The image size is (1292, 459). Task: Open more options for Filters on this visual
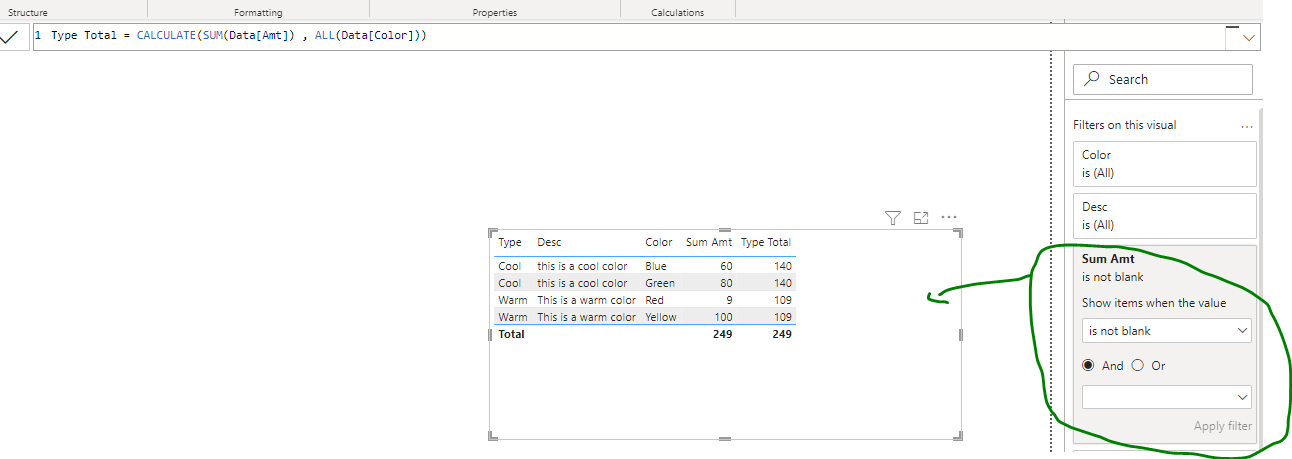1246,127
